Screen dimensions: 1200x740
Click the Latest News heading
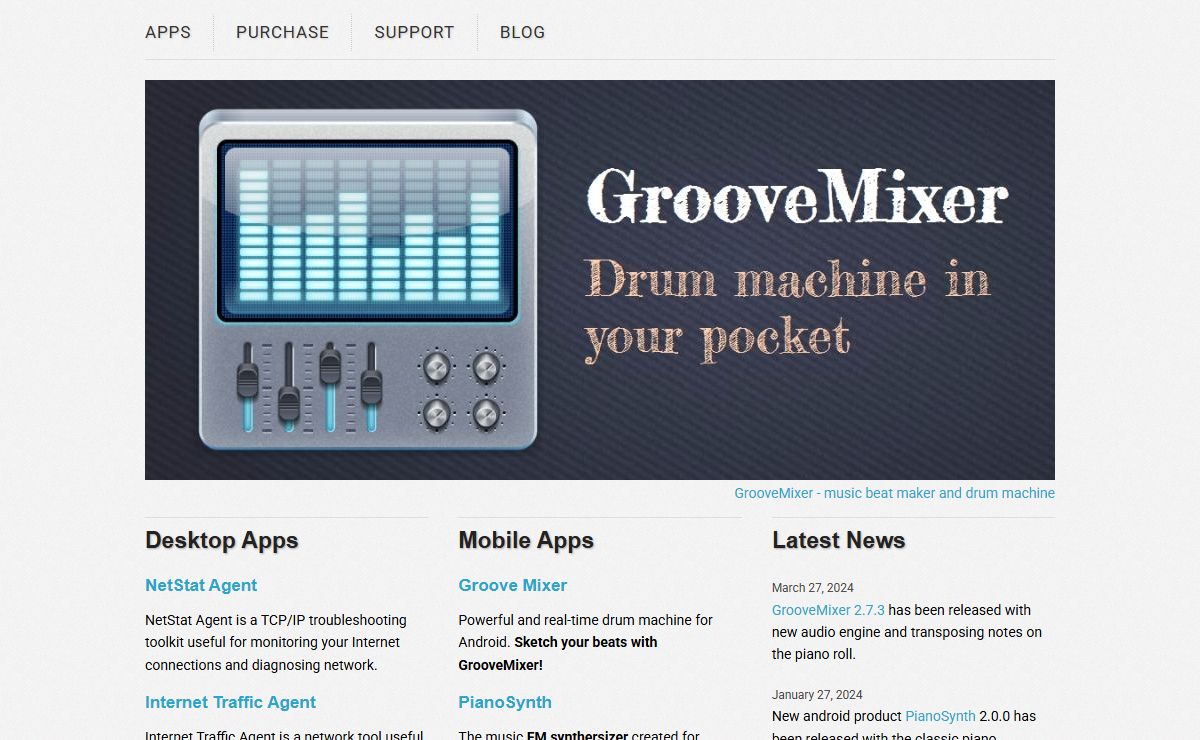click(x=838, y=540)
